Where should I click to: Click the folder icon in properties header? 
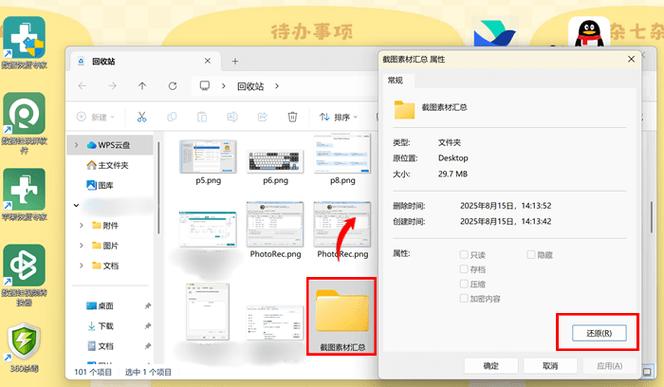(404, 109)
